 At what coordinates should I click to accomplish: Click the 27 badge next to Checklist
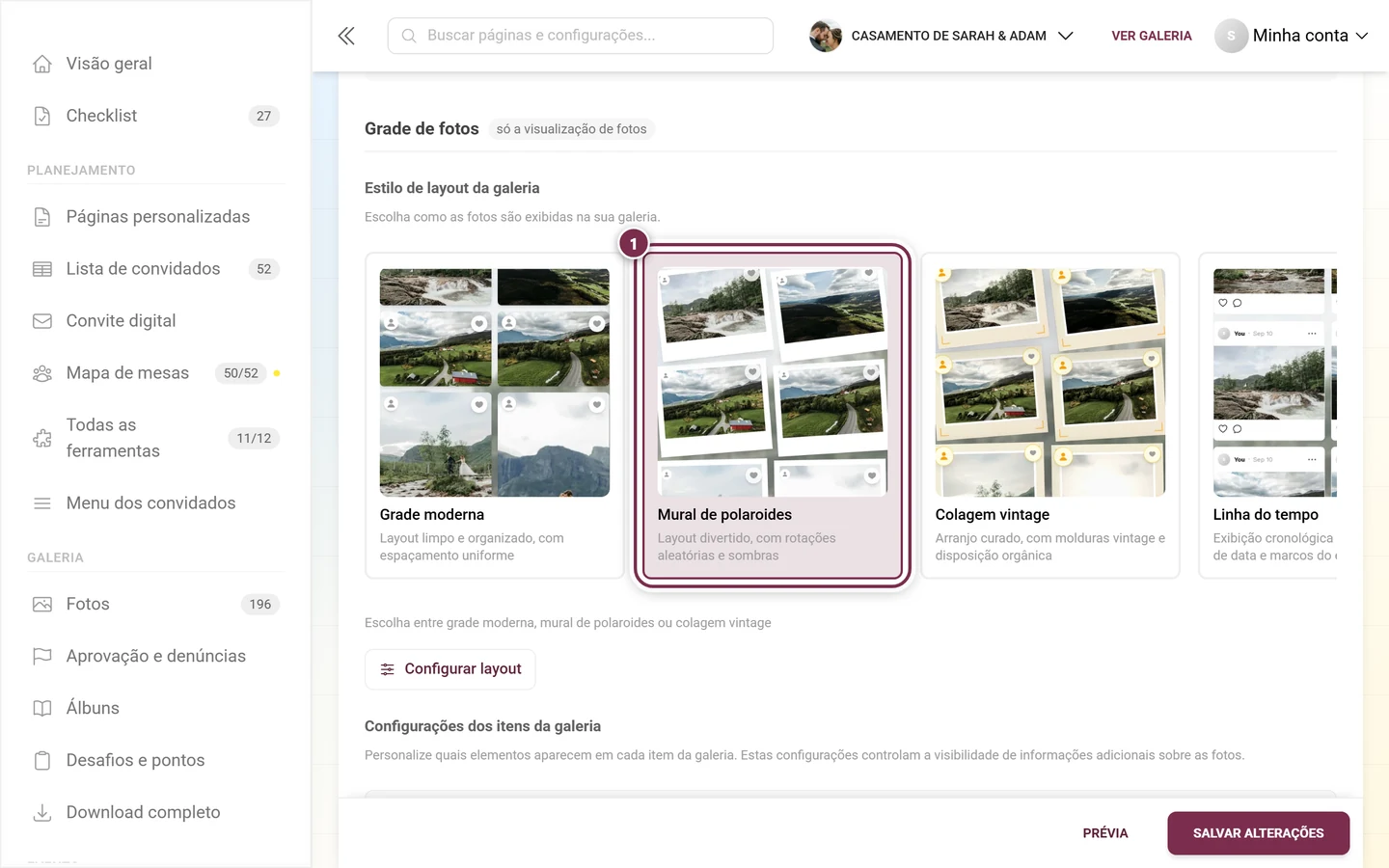coord(264,116)
